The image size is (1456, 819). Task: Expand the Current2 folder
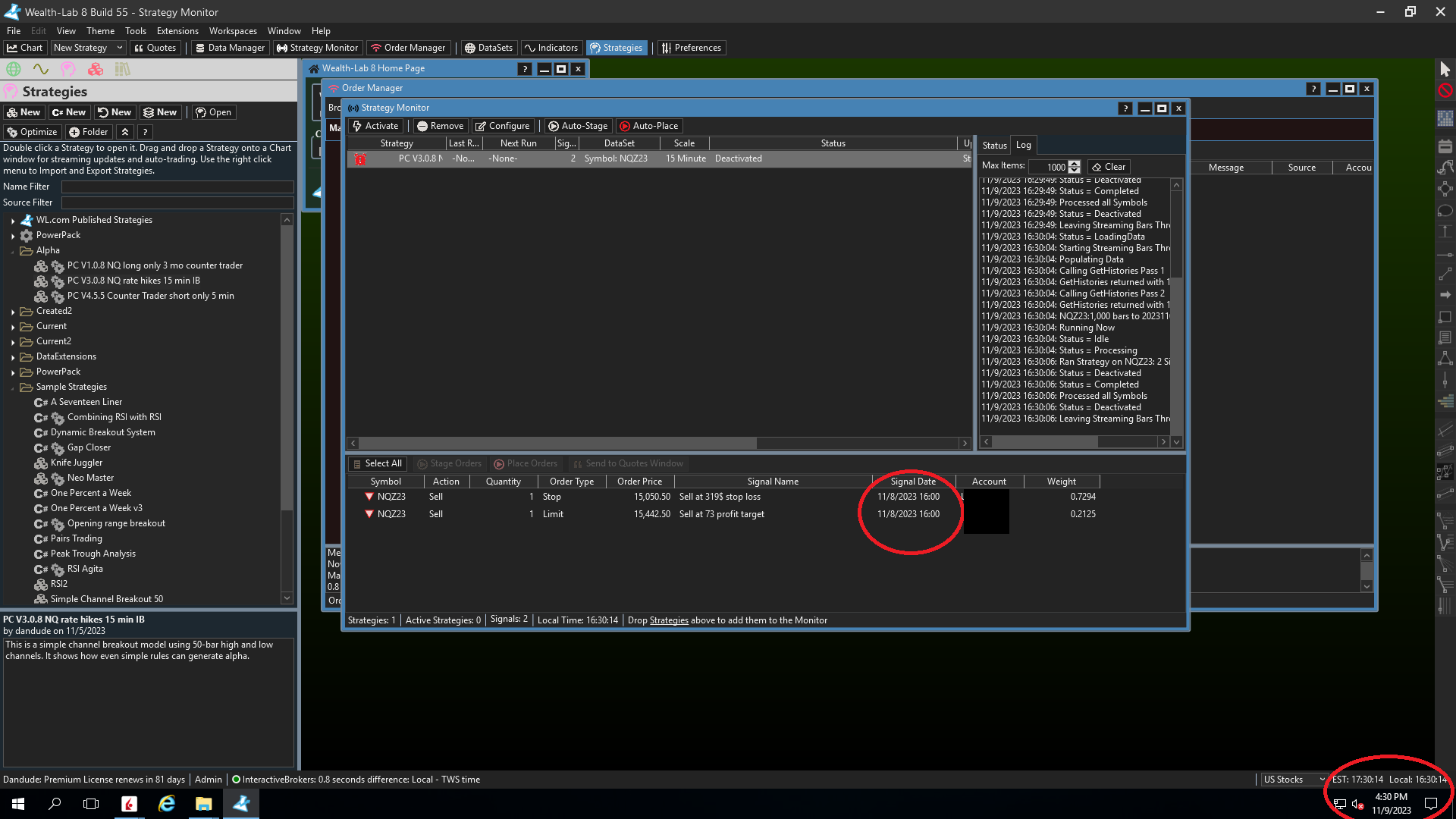[x=13, y=342]
